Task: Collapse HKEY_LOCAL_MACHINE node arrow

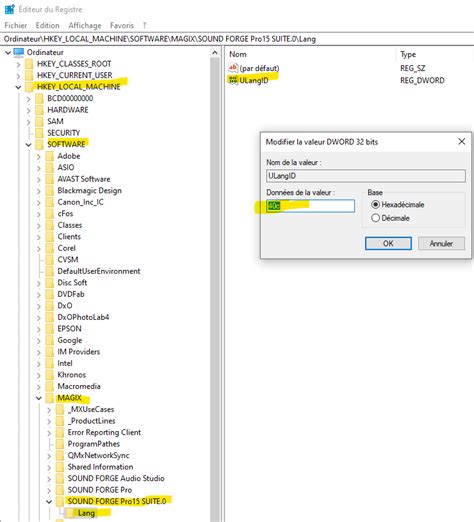Action: 18,87
